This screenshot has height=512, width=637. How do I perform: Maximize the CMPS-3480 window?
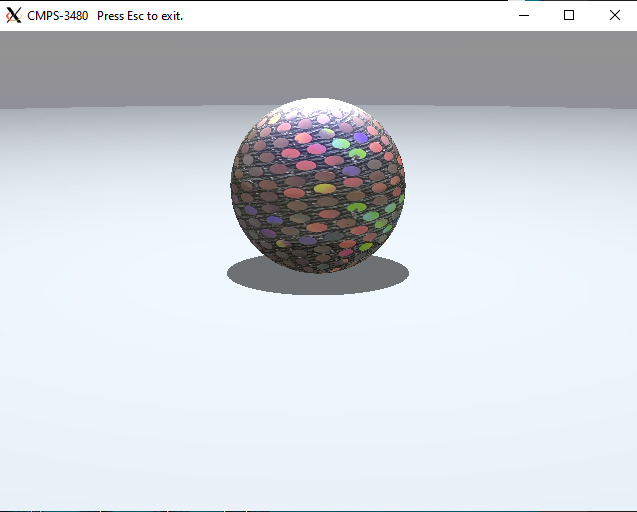pos(569,15)
